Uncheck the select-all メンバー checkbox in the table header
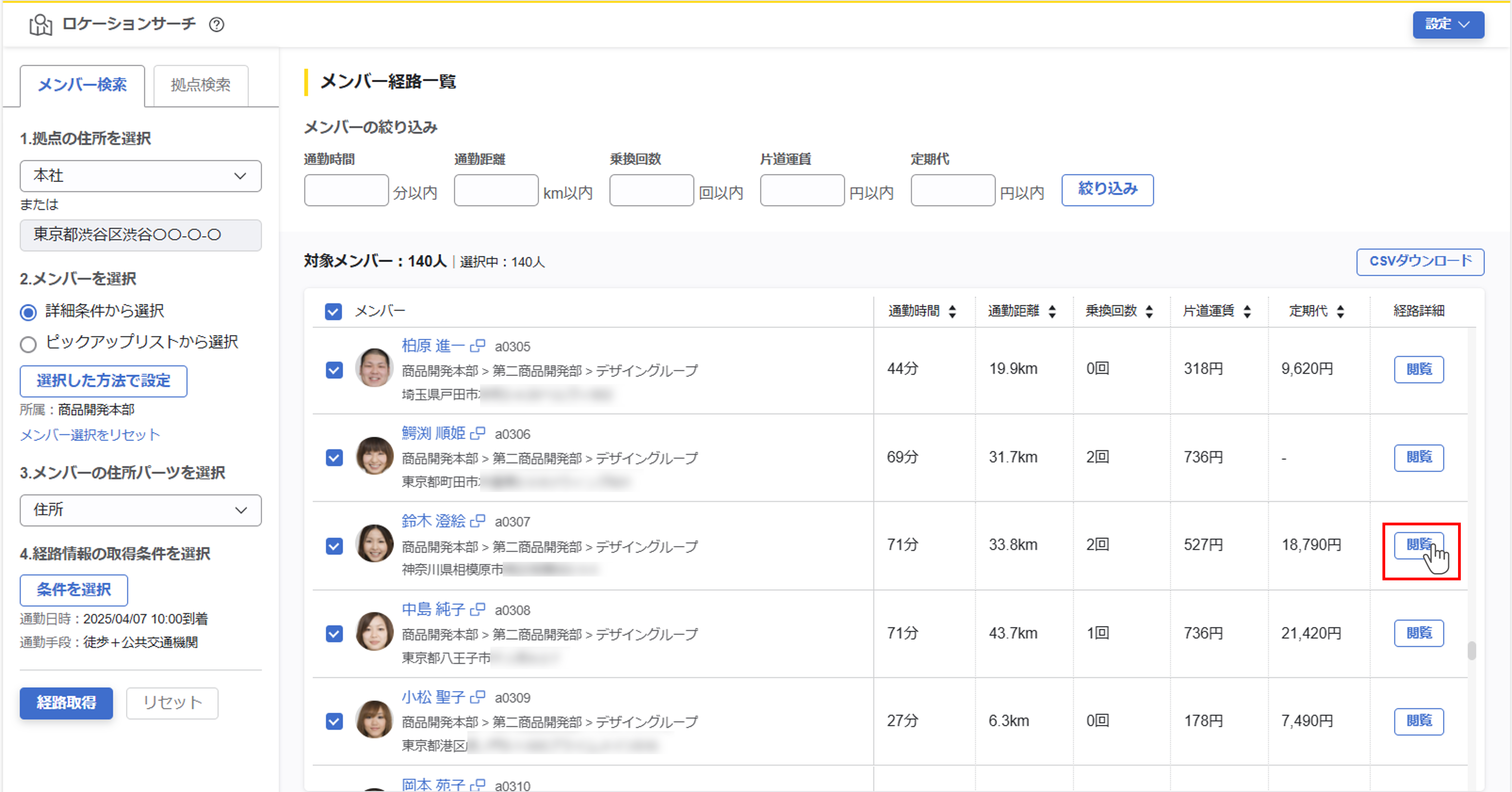 (333, 311)
